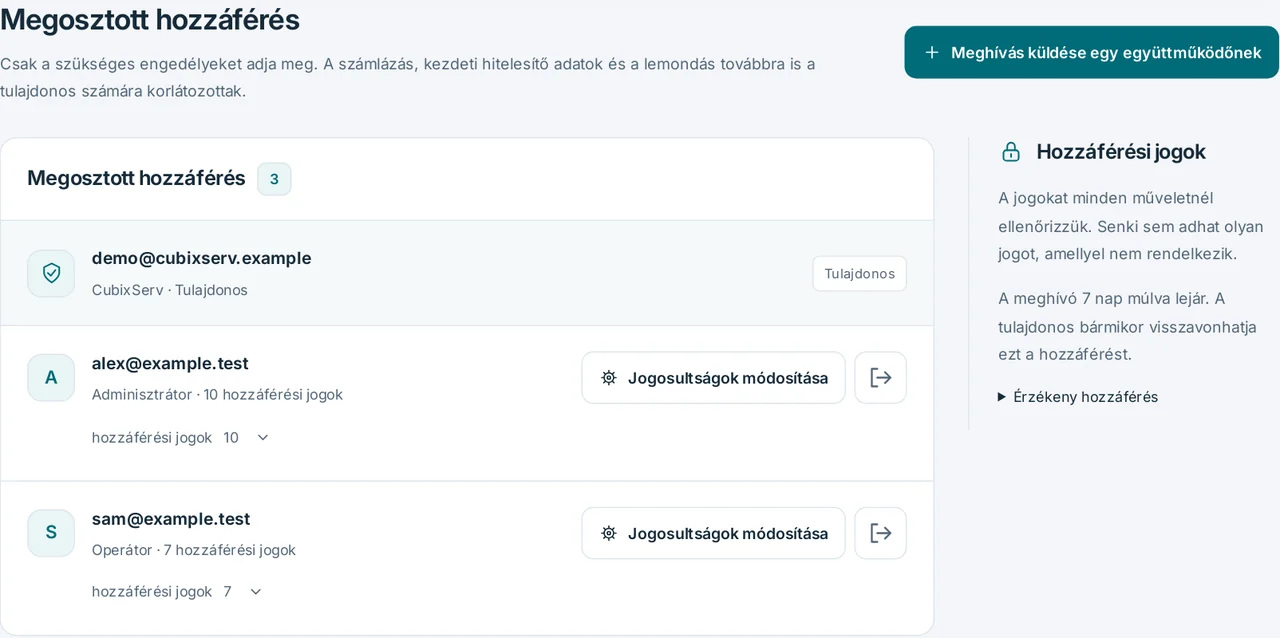
Task: Click the A avatar for alex@example.test
Action: click(51, 377)
